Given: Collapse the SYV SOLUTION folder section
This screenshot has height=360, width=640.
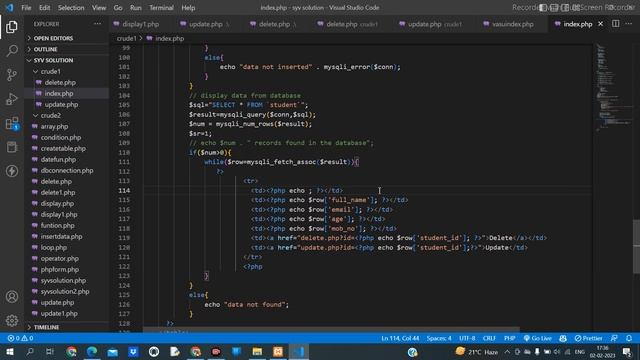Looking at the screenshot, I should tap(67, 60).
